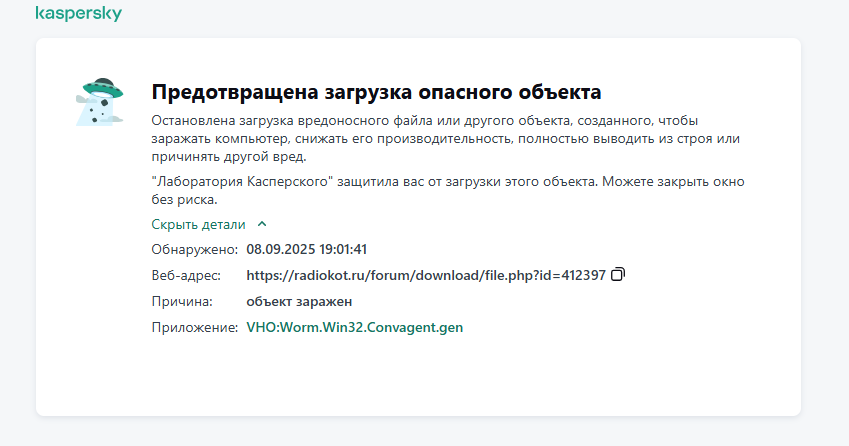Click the chevron next to 'Скрыть детали'
Screen dimensions: 849x446
tap(262, 224)
